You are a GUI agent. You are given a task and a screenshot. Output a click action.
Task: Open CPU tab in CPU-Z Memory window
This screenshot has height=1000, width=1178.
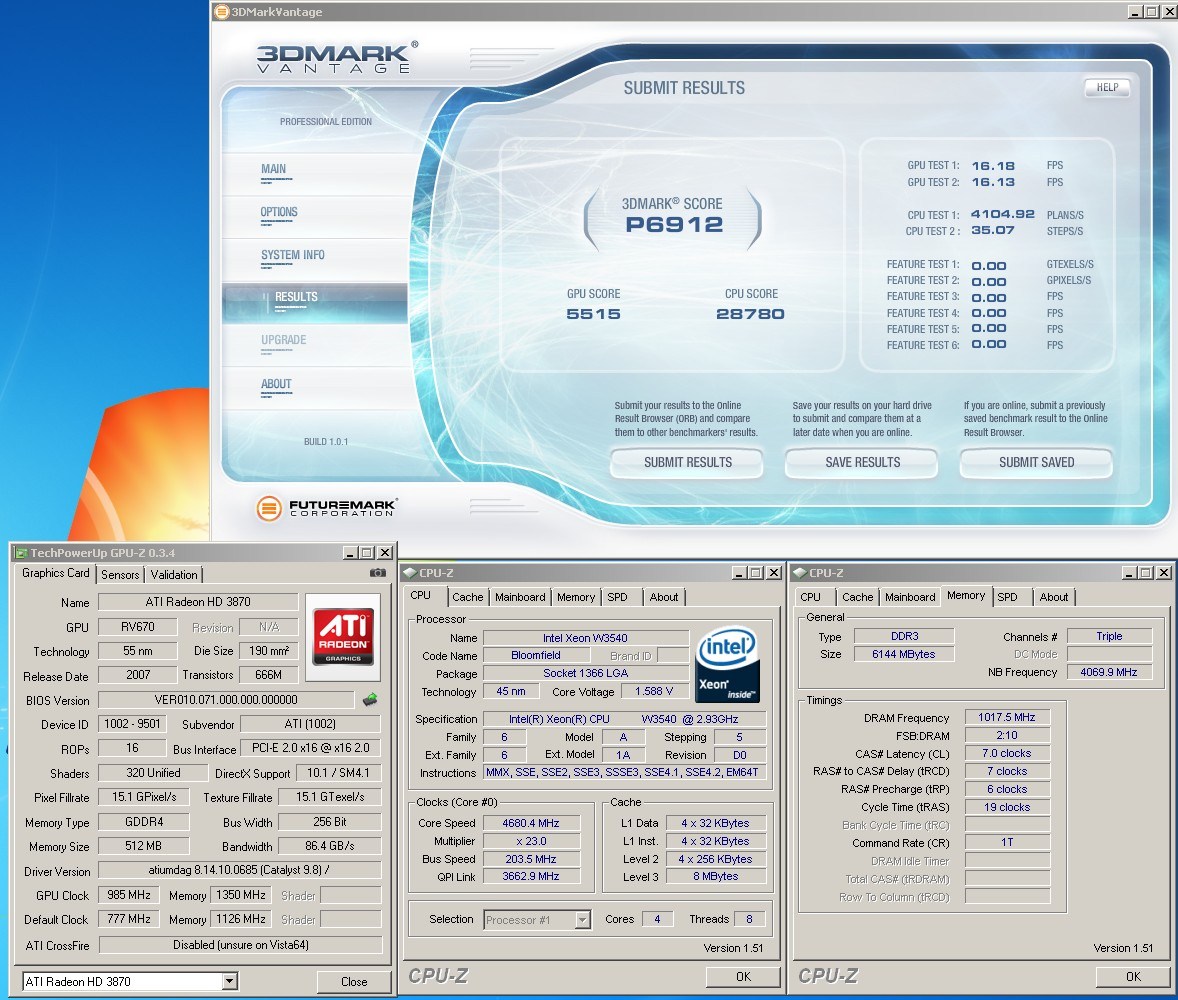[811, 597]
